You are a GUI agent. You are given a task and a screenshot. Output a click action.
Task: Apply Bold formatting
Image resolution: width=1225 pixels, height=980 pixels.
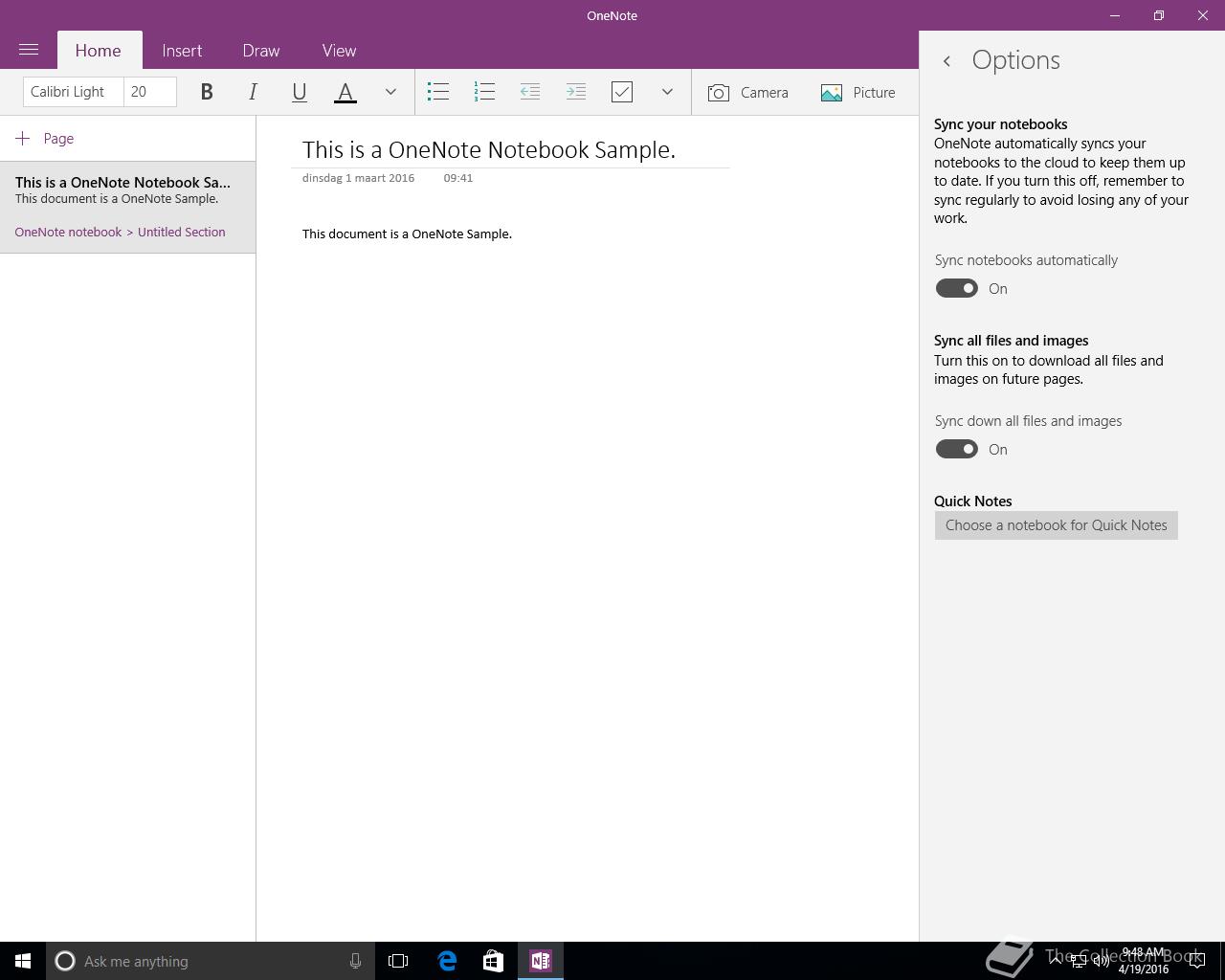207,92
